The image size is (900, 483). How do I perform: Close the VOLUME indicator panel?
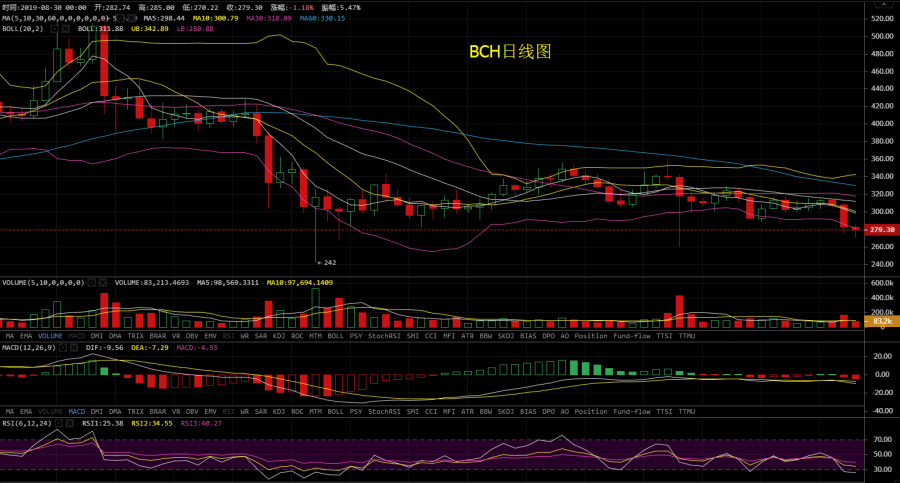104,283
